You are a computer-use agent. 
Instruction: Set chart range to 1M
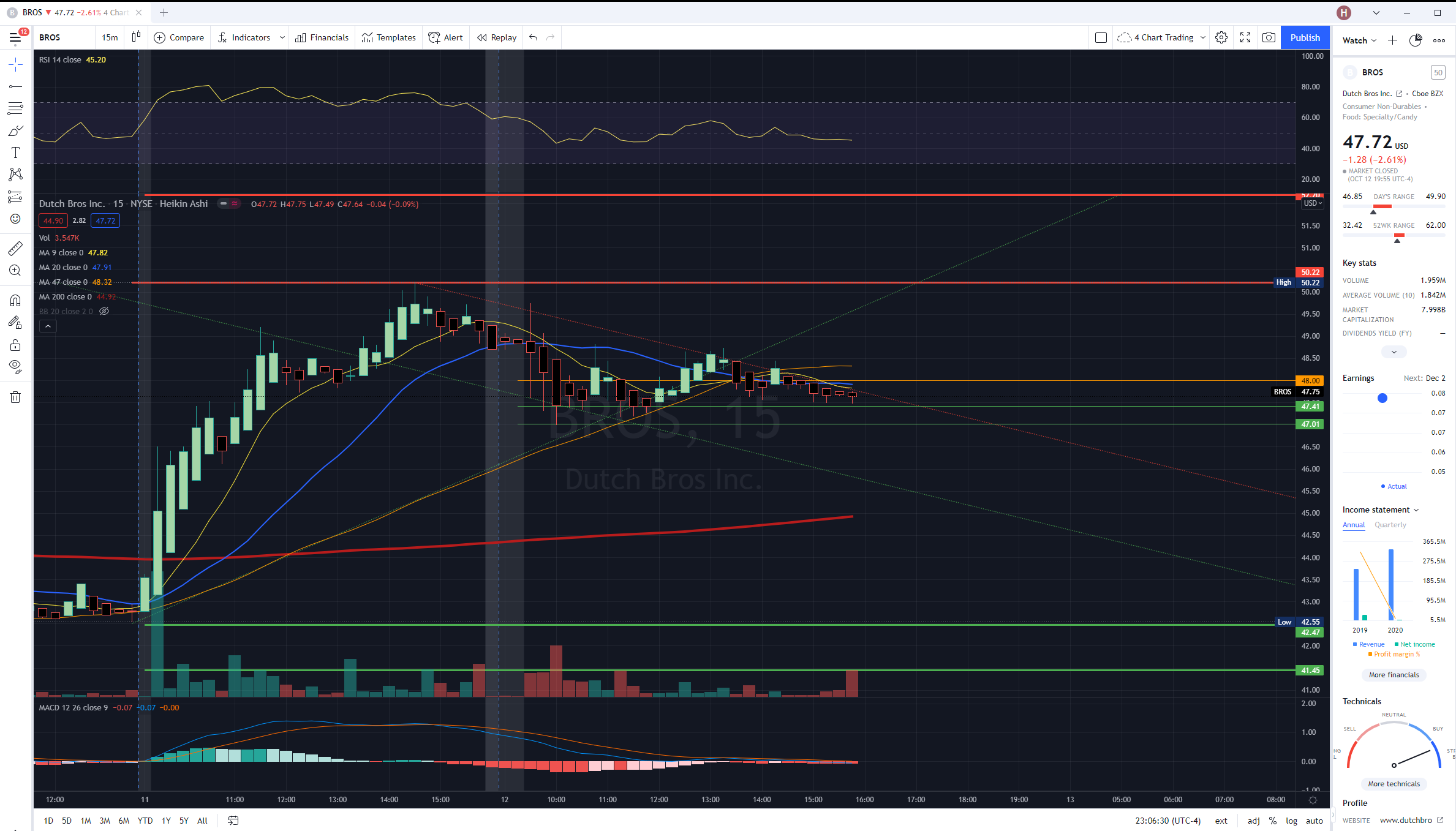point(86,821)
